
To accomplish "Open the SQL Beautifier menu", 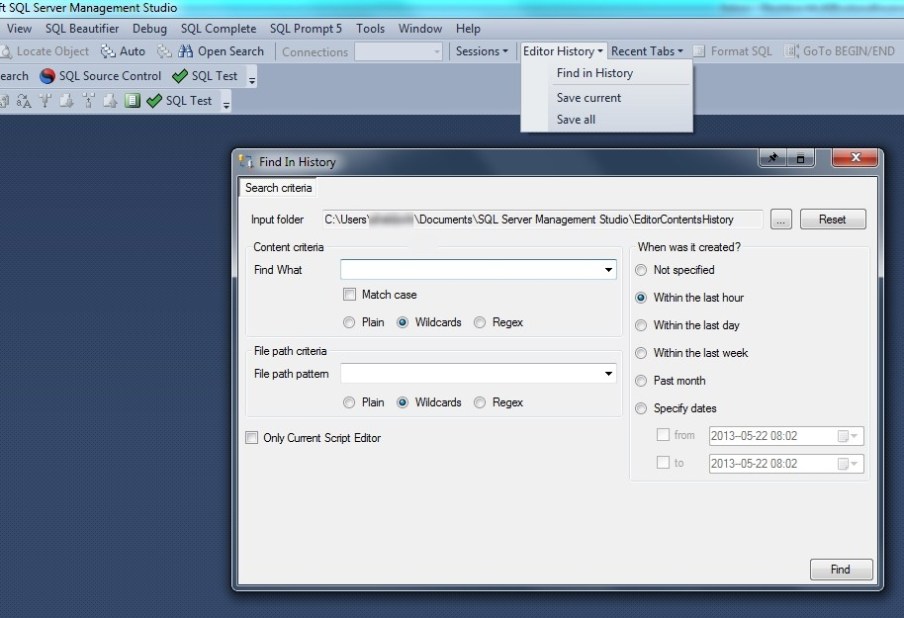I will click(82, 28).
